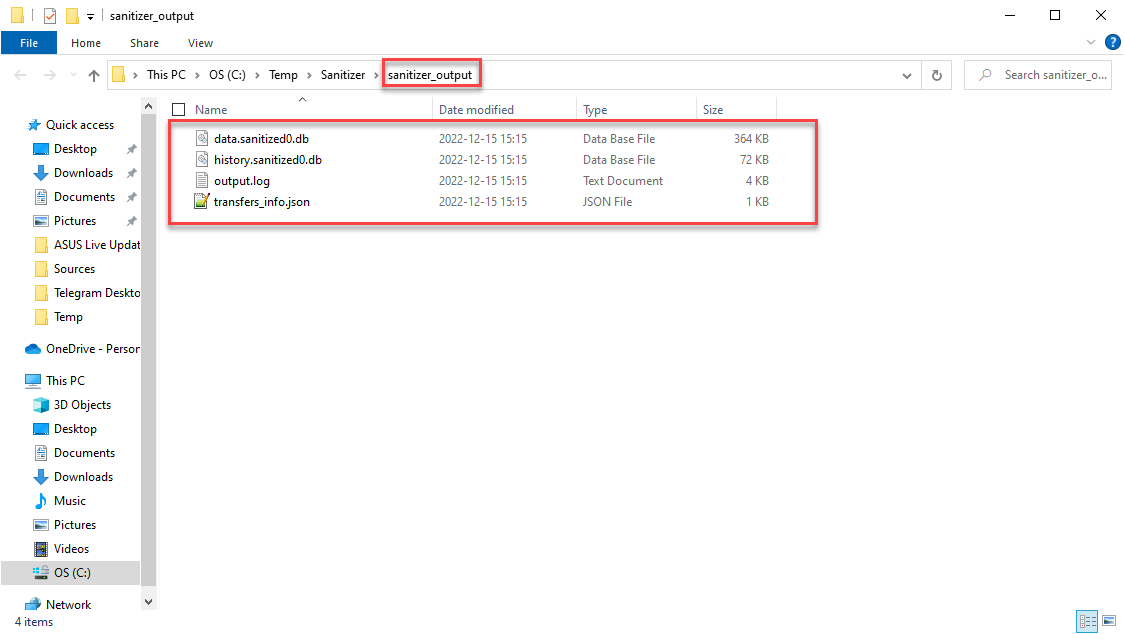Click the Up one level arrow
Screen dimensions: 1125x634
pos(94,75)
